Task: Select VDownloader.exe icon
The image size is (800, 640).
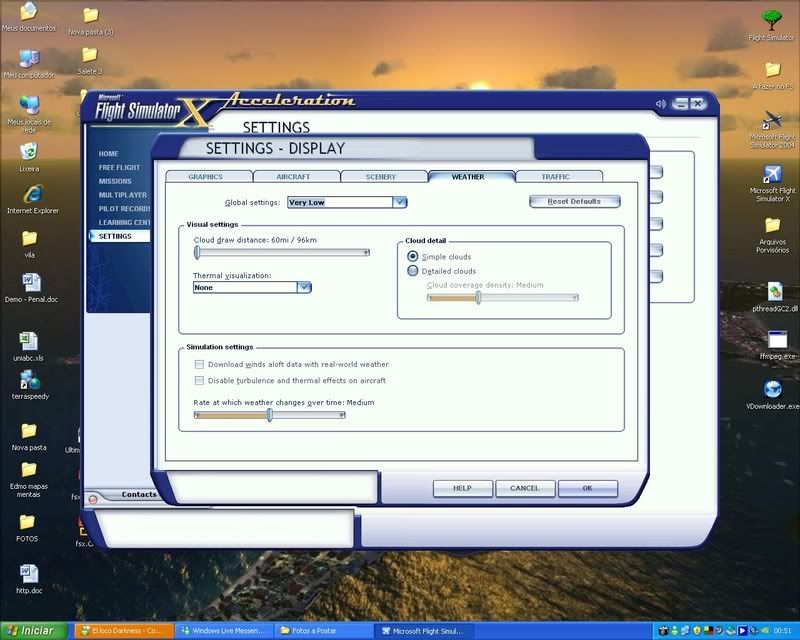Action: pos(772,390)
